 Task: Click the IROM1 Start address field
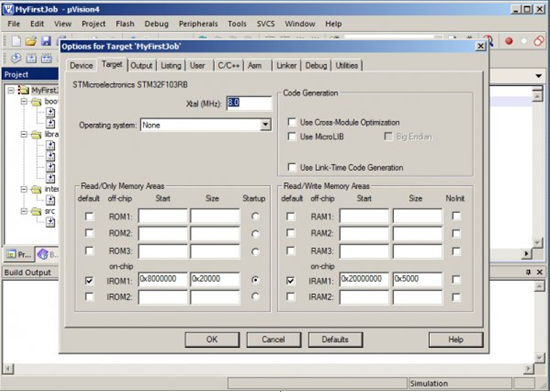[x=163, y=279]
